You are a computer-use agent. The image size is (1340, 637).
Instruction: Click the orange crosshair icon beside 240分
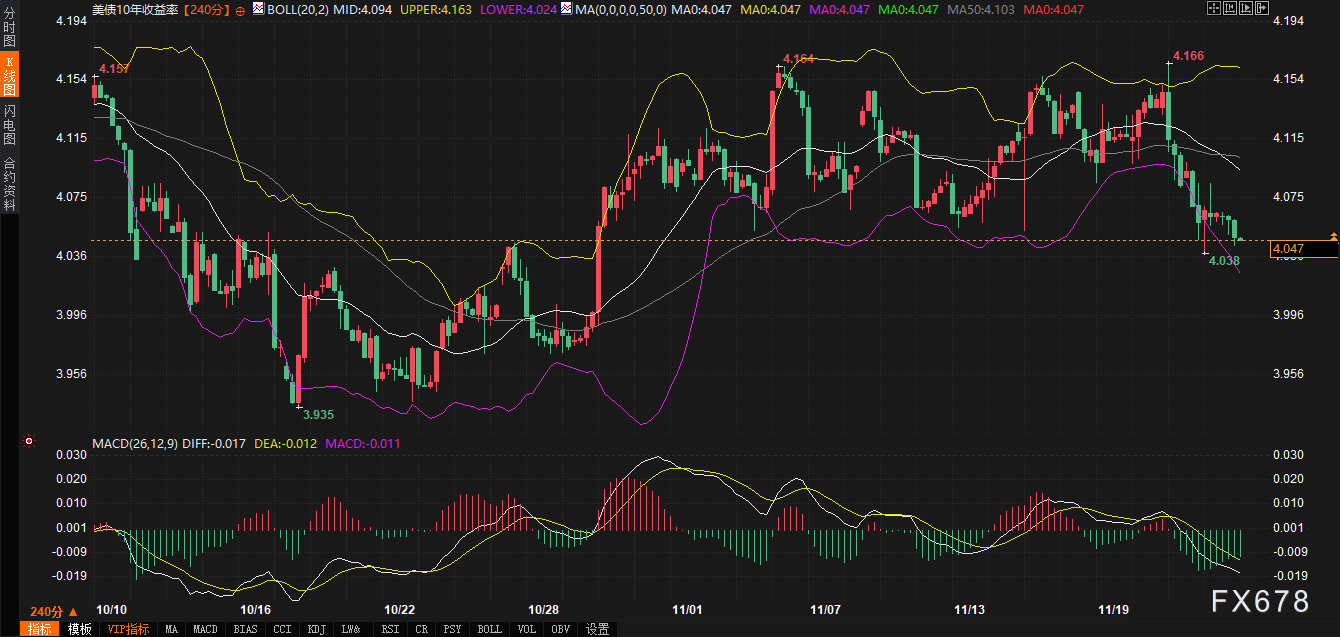click(x=239, y=9)
